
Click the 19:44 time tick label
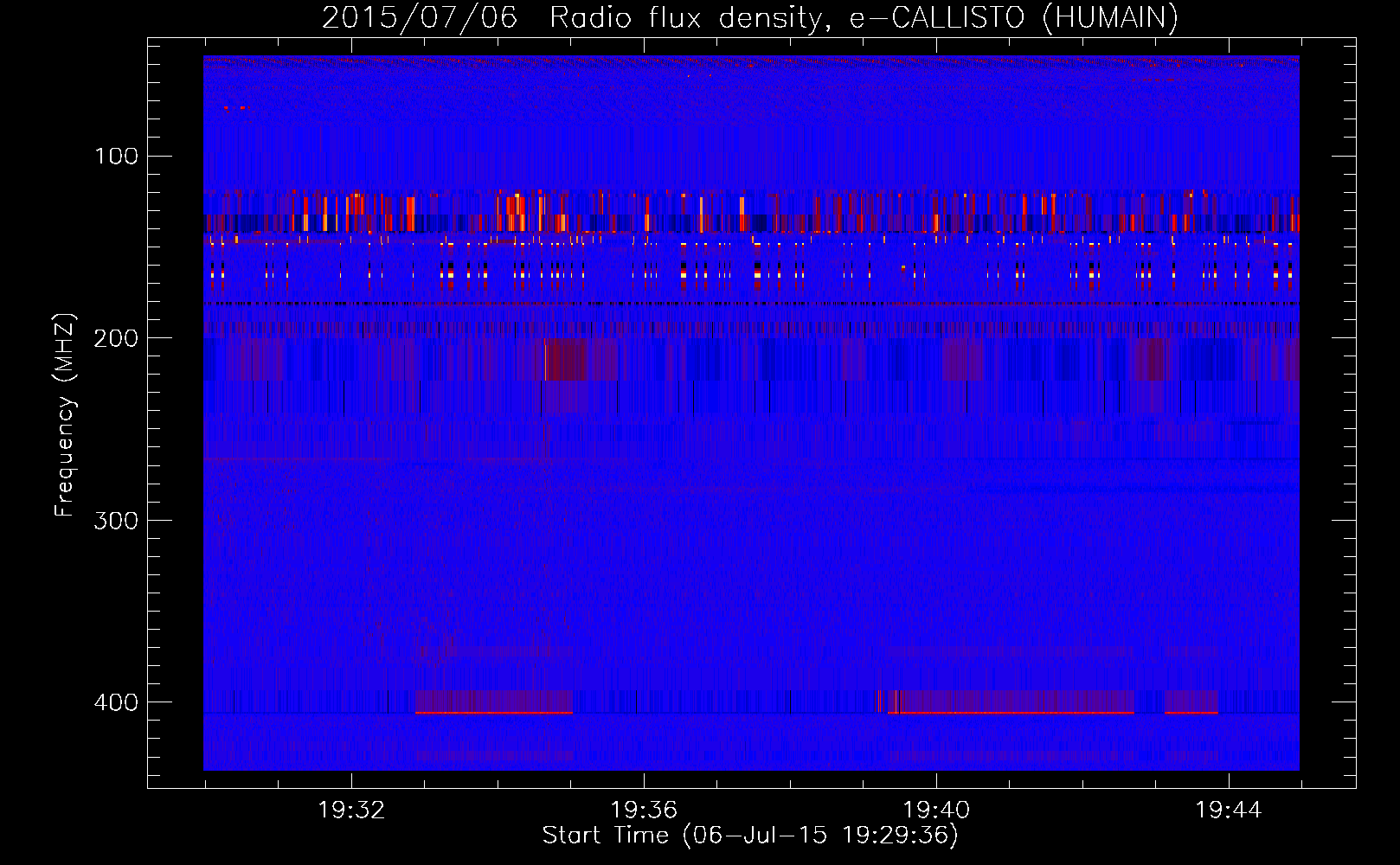pyautogui.click(x=1229, y=811)
